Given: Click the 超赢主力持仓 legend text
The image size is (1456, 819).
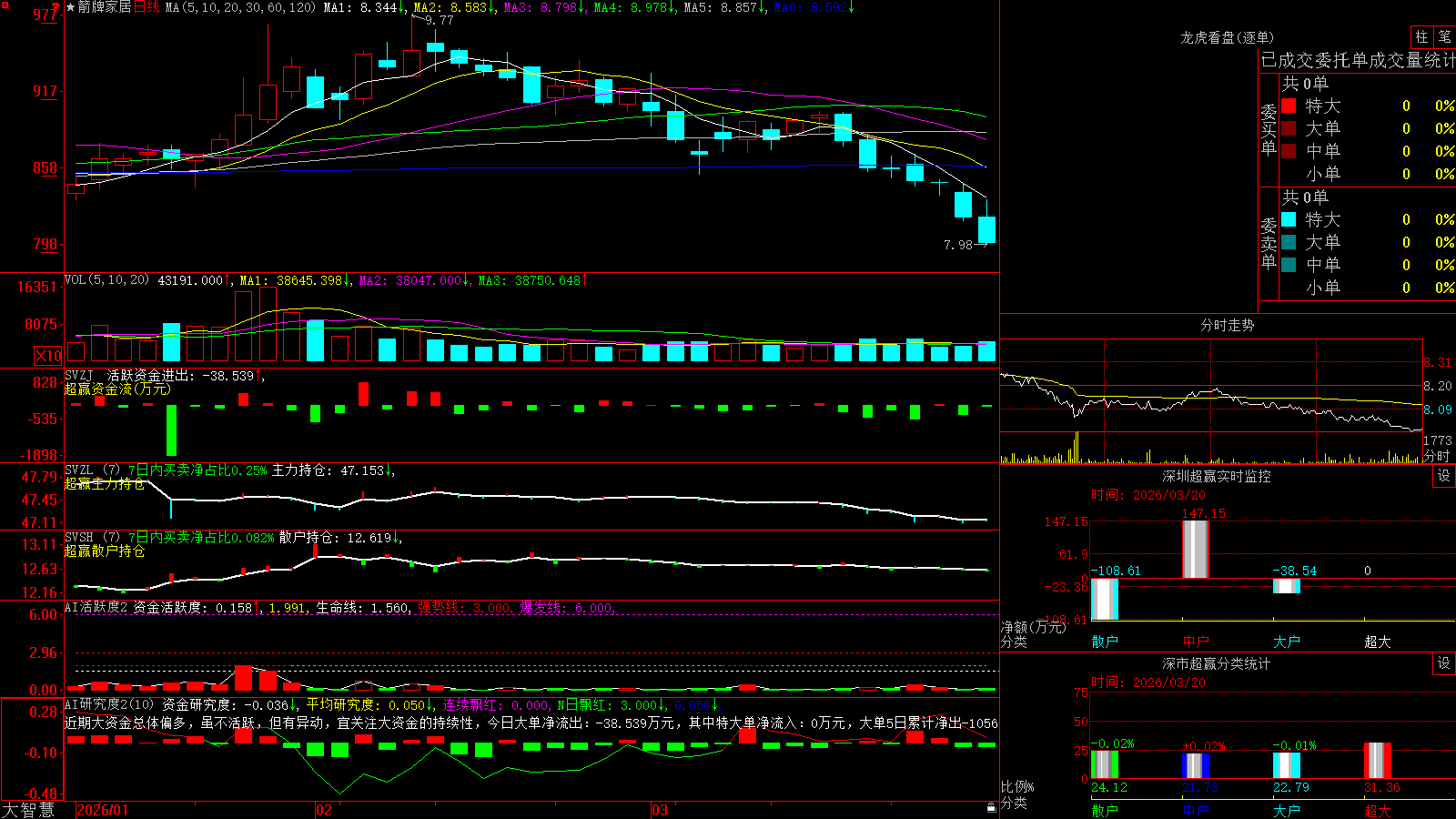Looking at the screenshot, I should click(105, 484).
